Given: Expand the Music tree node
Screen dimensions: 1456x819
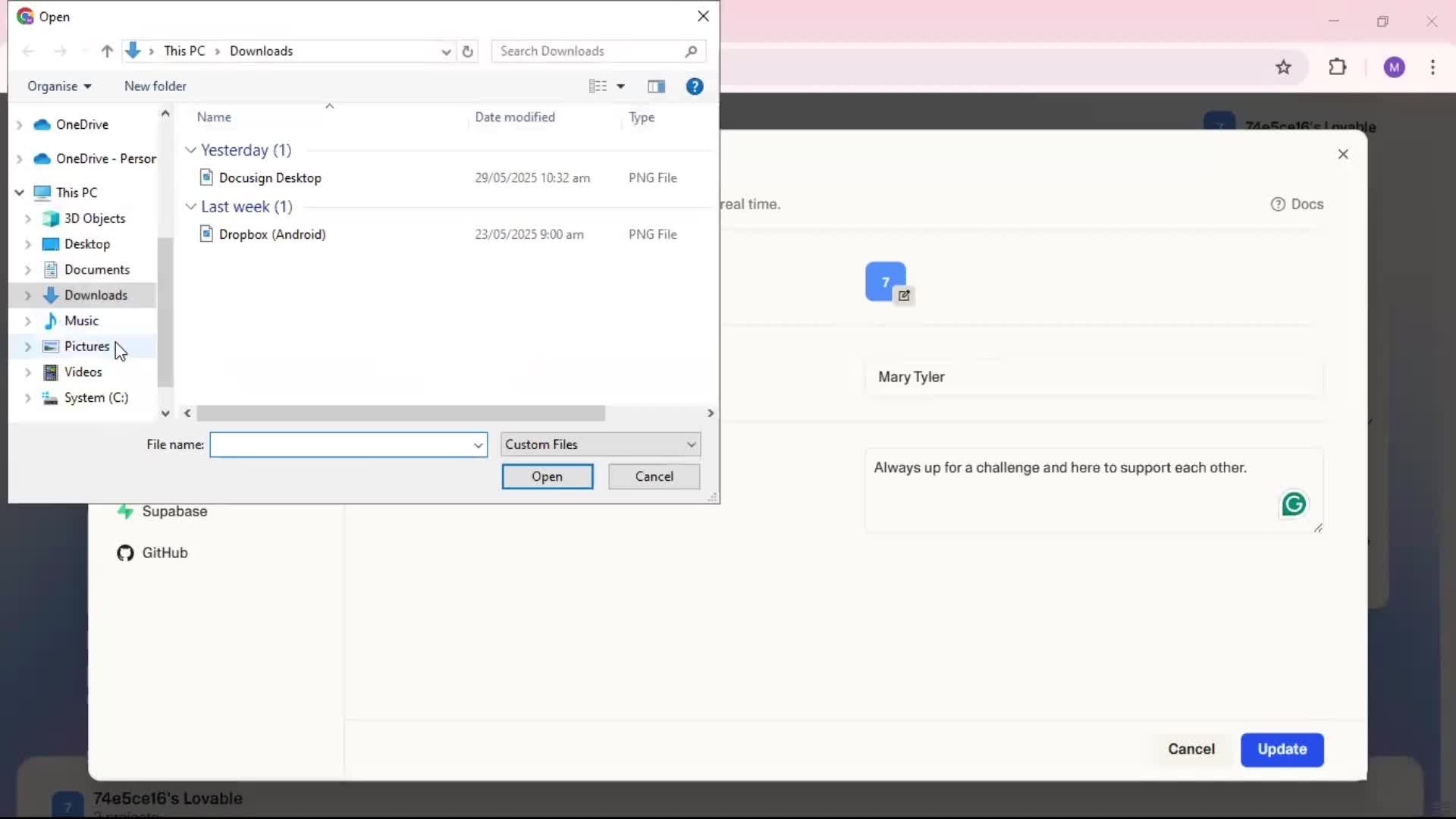Looking at the screenshot, I should pyautogui.click(x=28, y=321).
